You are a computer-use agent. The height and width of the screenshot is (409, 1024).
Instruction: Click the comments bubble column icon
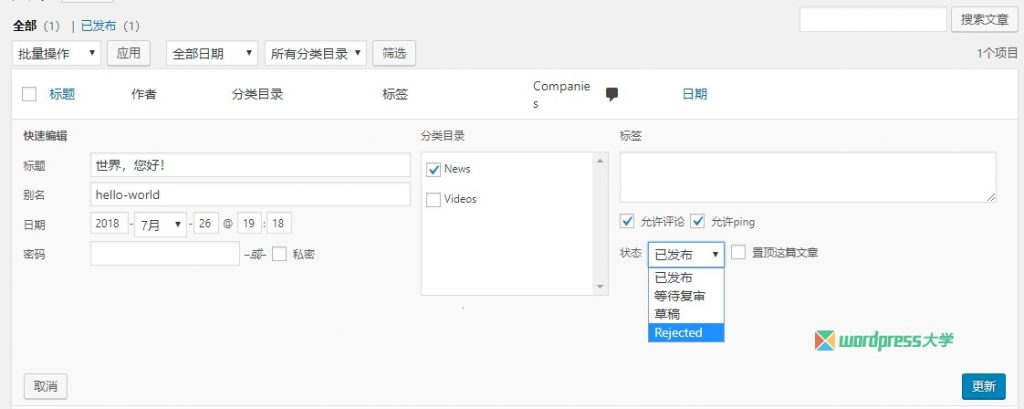click(x=612, y=94)
